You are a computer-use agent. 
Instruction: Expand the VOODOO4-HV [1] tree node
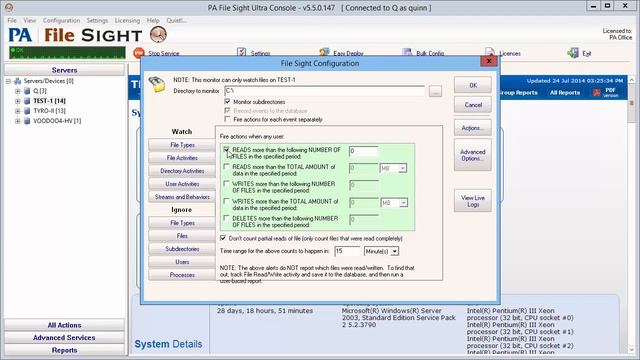click(x=18, y=121)
